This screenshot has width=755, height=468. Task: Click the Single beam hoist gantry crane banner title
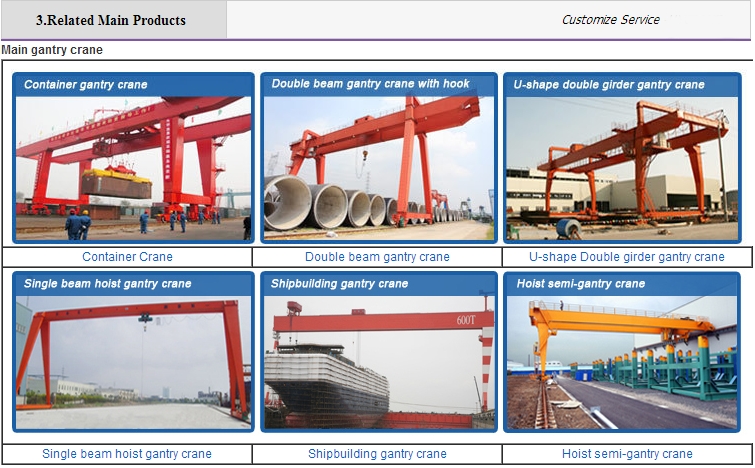pos(107,284)
